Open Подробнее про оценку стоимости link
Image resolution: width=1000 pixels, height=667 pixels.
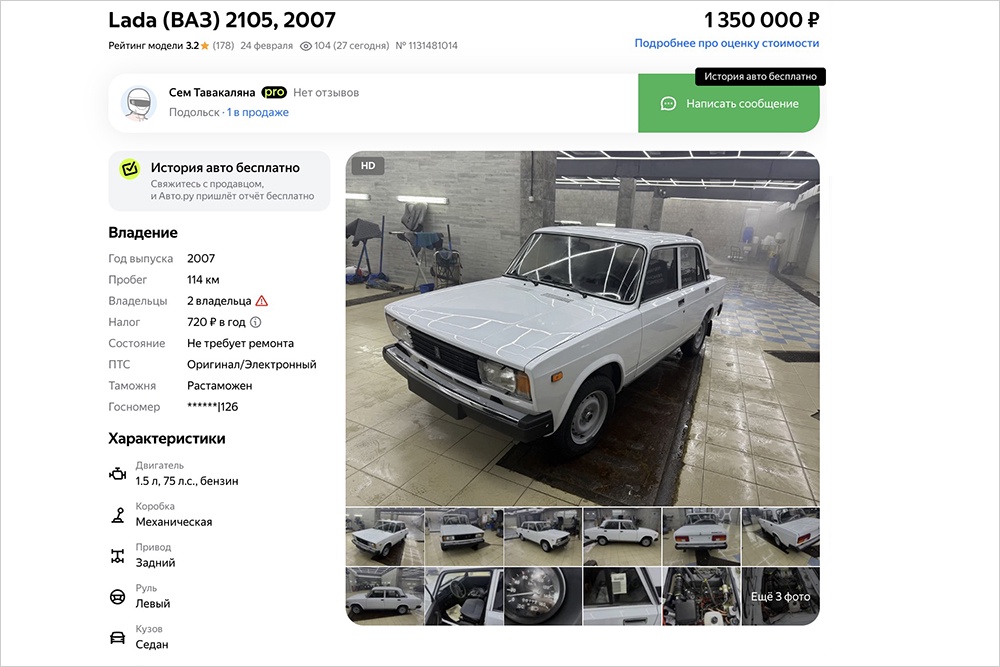click(x=726, y=43)
